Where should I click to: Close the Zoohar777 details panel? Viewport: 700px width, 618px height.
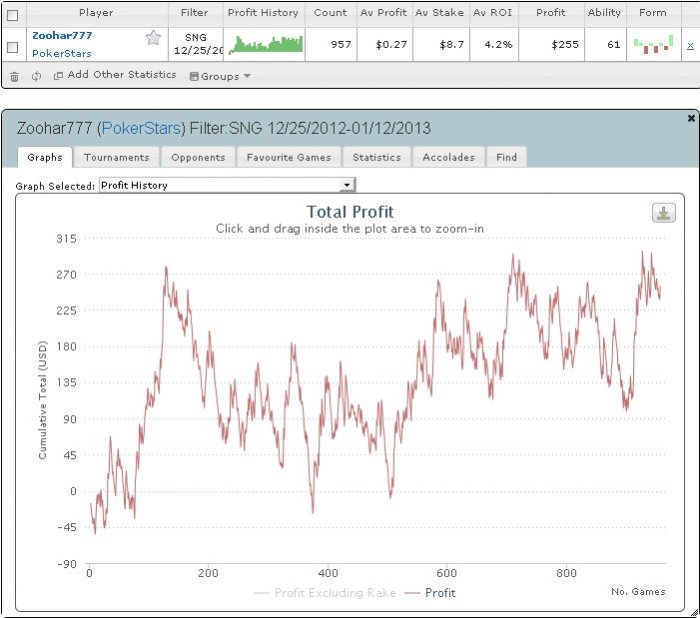point(691,118)
